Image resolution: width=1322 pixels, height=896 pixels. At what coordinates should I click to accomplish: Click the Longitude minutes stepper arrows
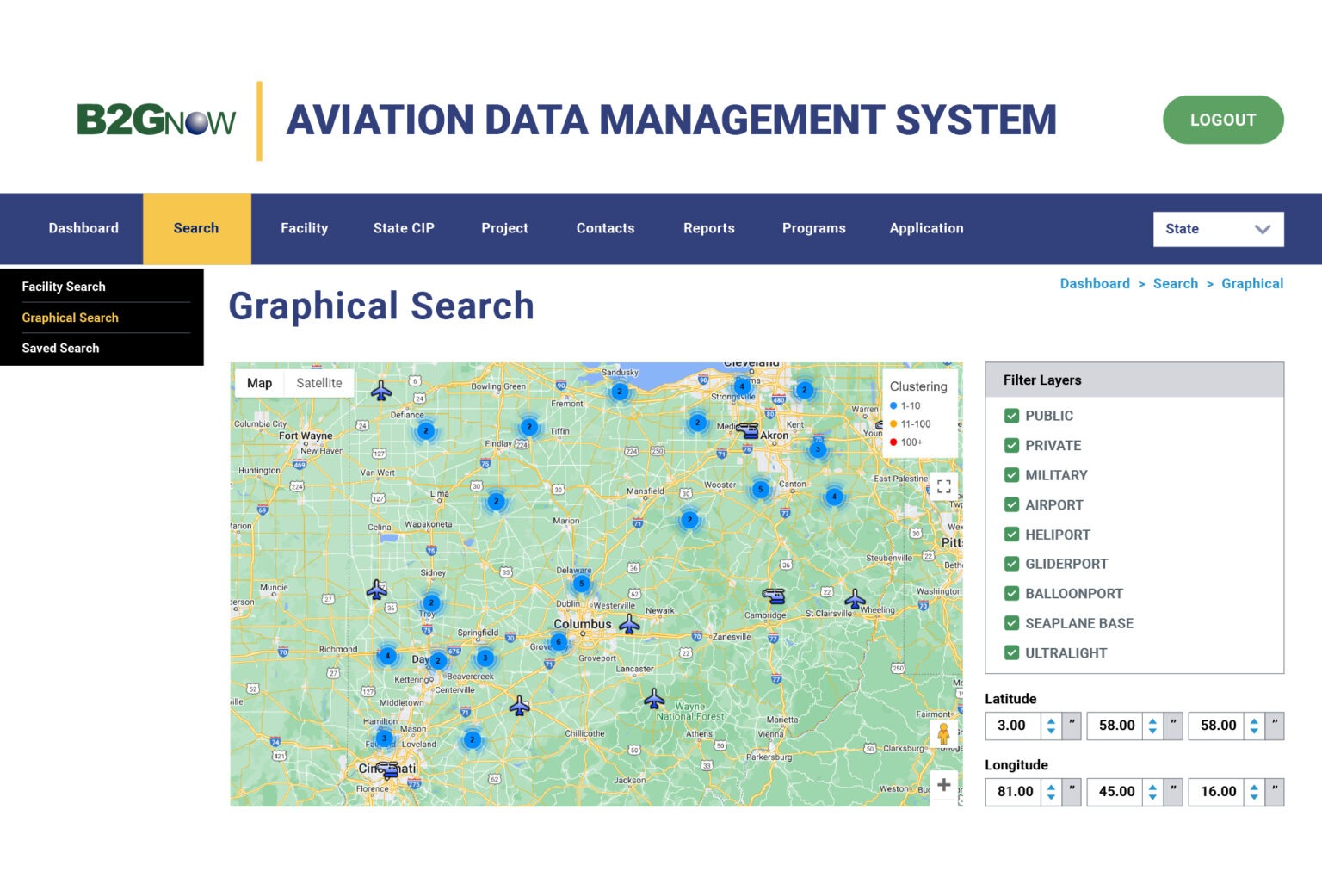click(1152, 792)
